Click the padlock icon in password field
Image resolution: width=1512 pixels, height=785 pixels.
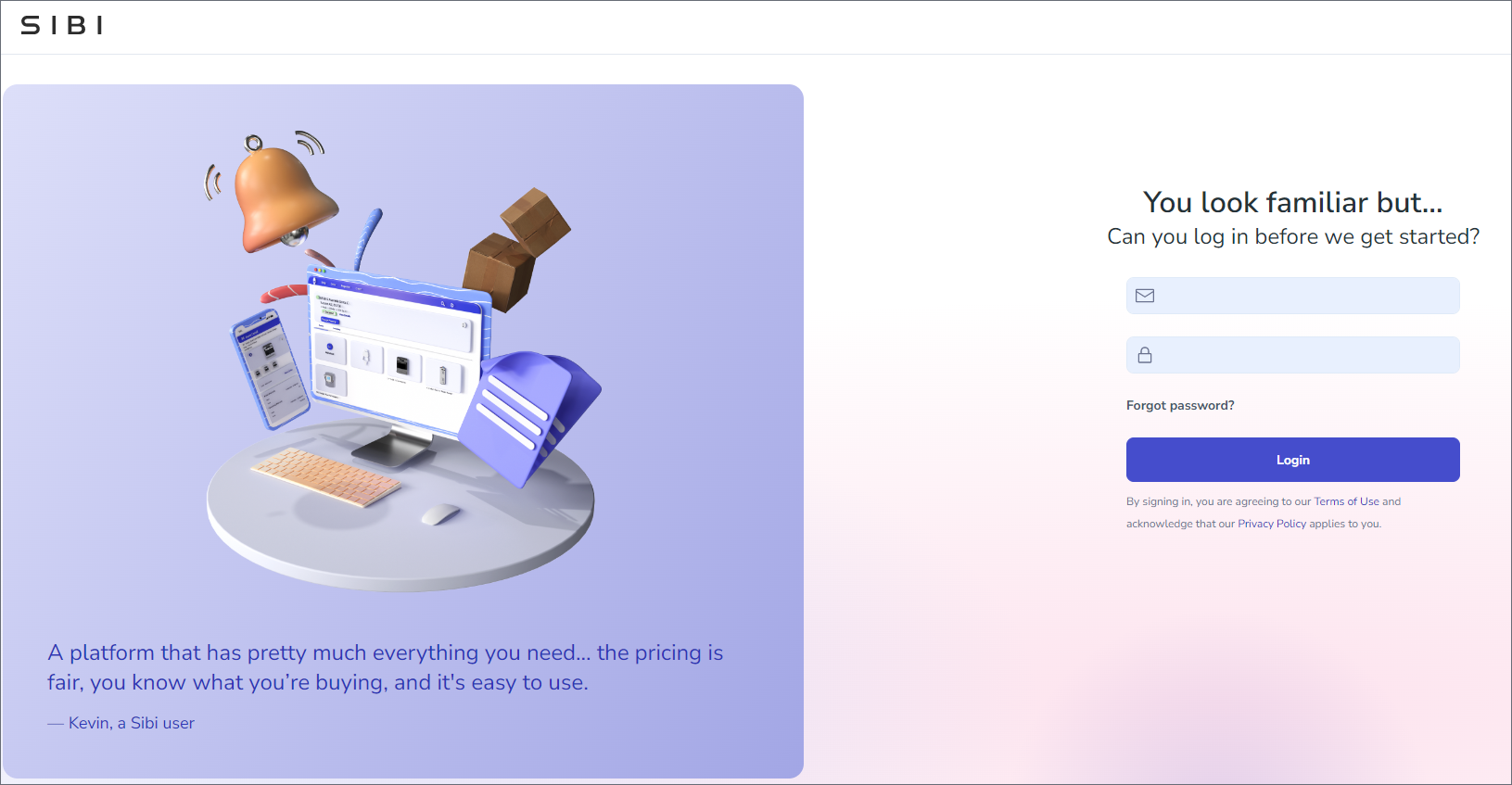[x=1145, y=355]
